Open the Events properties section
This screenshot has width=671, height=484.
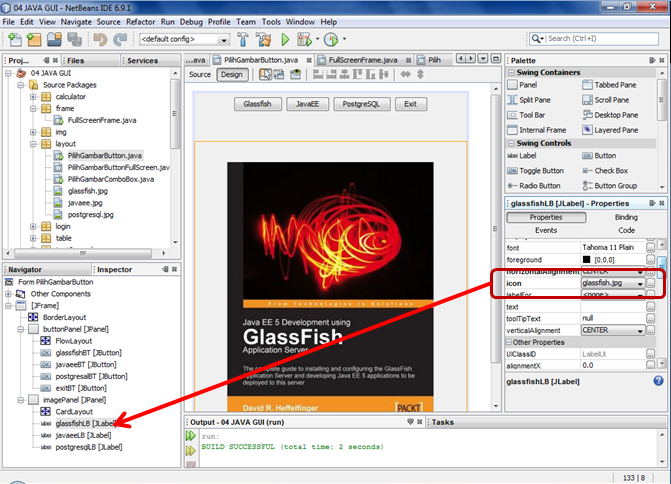(x=546, y=230)
